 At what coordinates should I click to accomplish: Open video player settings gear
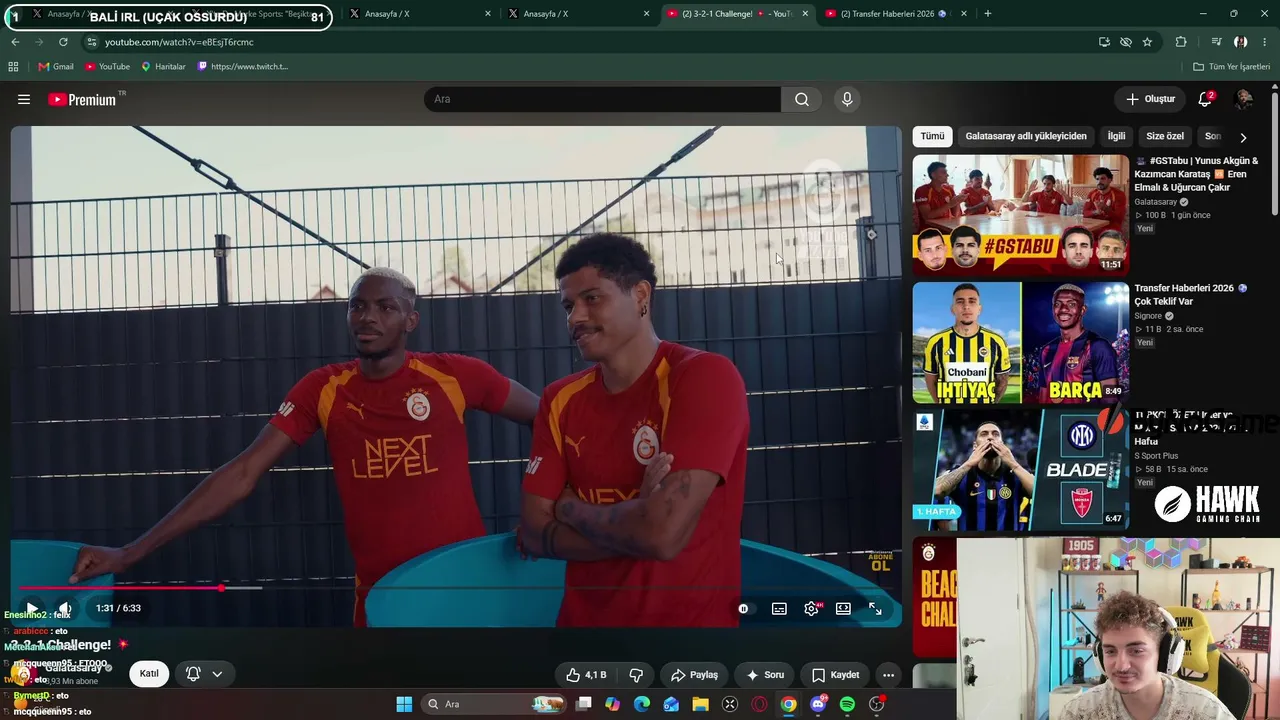coord(812,608)
